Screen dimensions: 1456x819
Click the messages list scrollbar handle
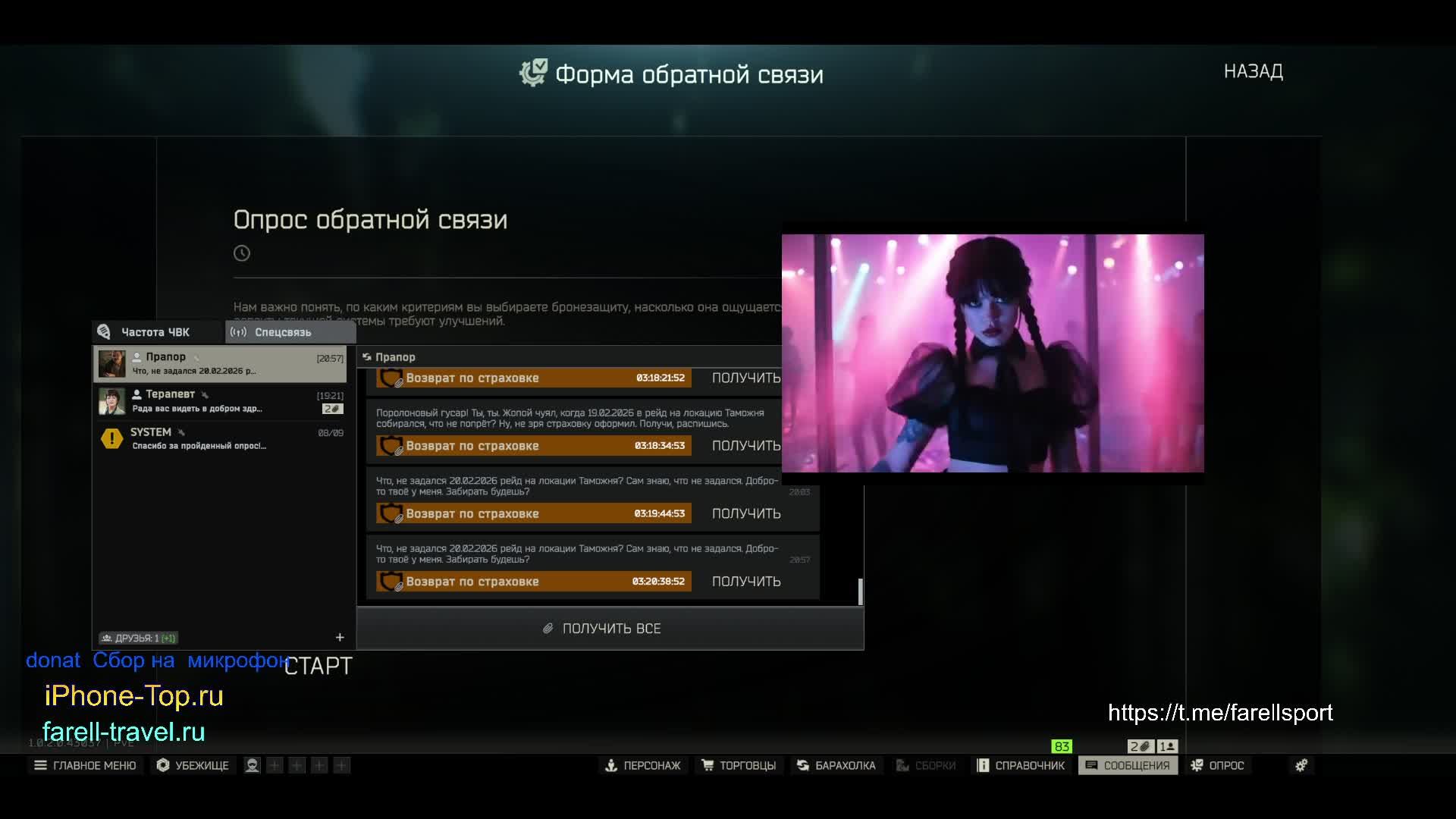[860, 591]
